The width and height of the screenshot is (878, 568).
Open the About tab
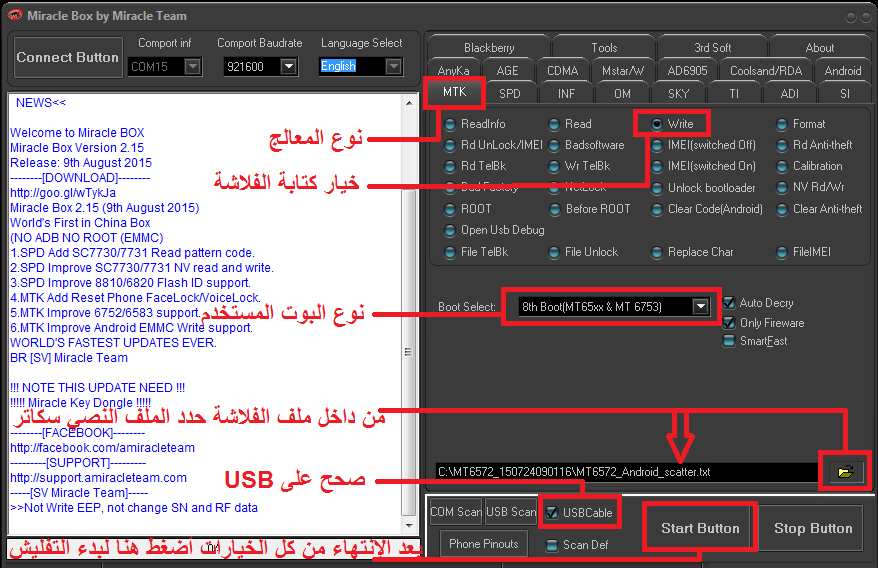coord(819,48)
